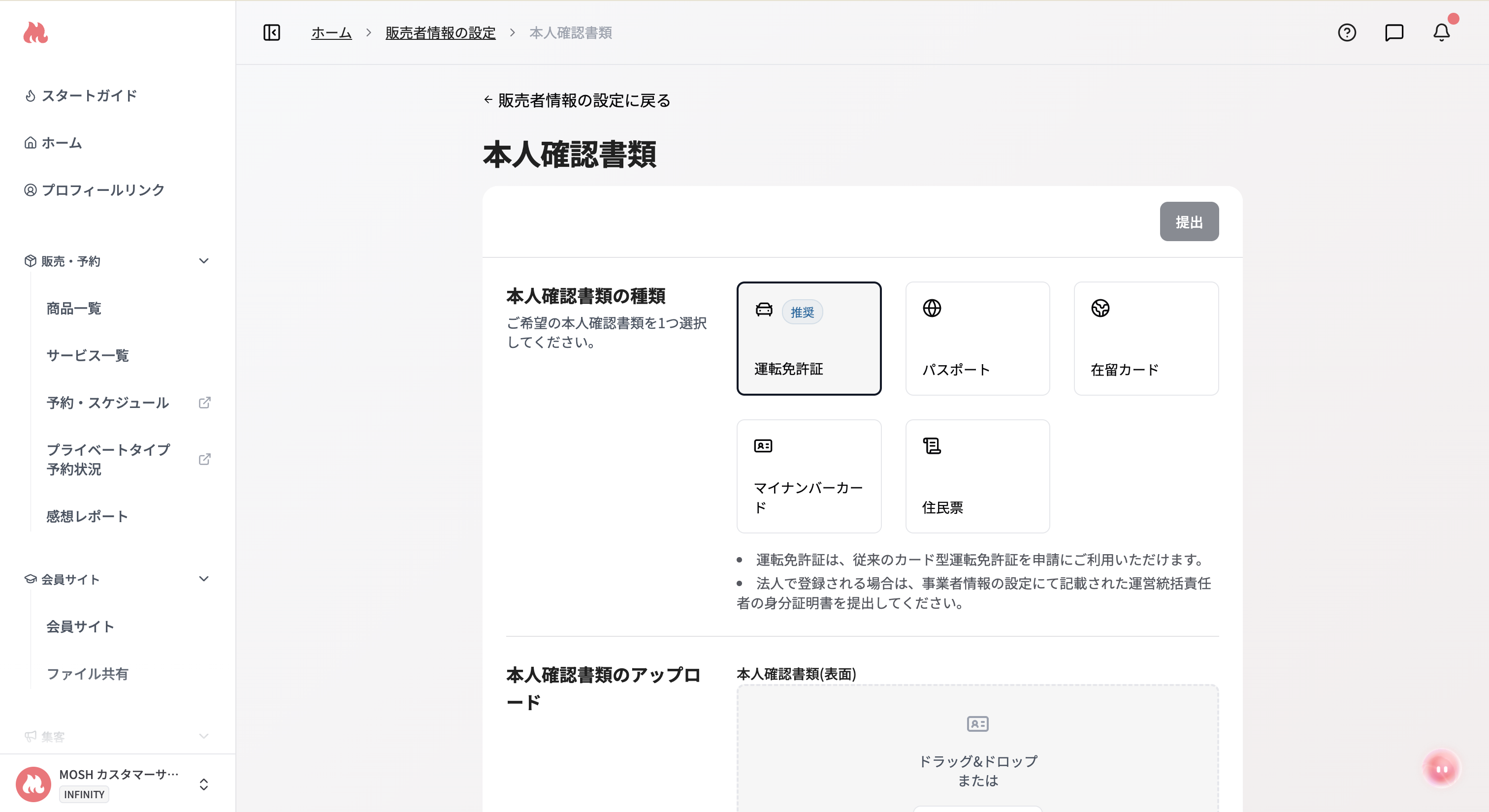Select 在留カード document type

1146,339
